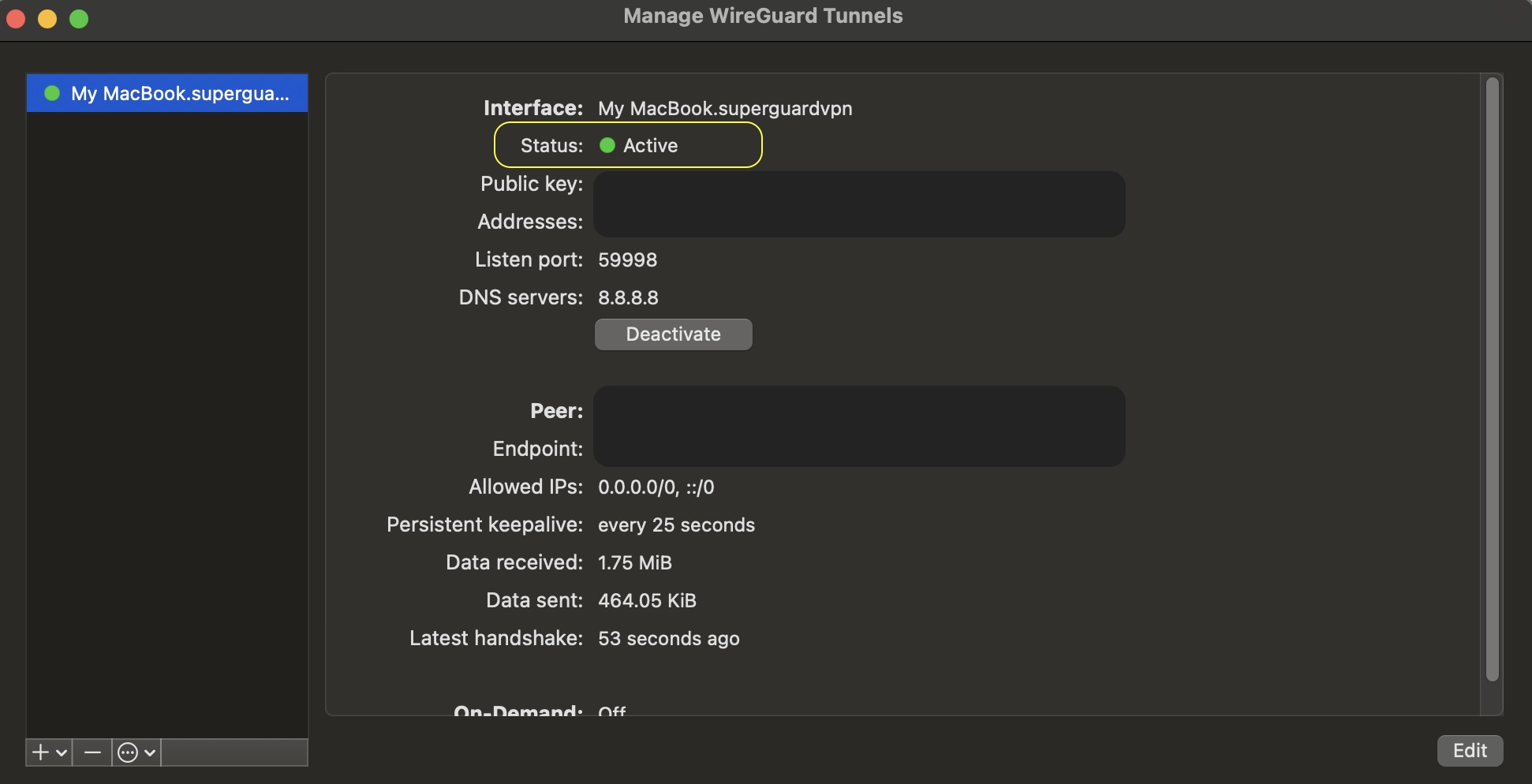Viewport: 1532px width, 784px height.
Task: Close the Manage WireGuard Tunnels window
Action: coord(16,18)
